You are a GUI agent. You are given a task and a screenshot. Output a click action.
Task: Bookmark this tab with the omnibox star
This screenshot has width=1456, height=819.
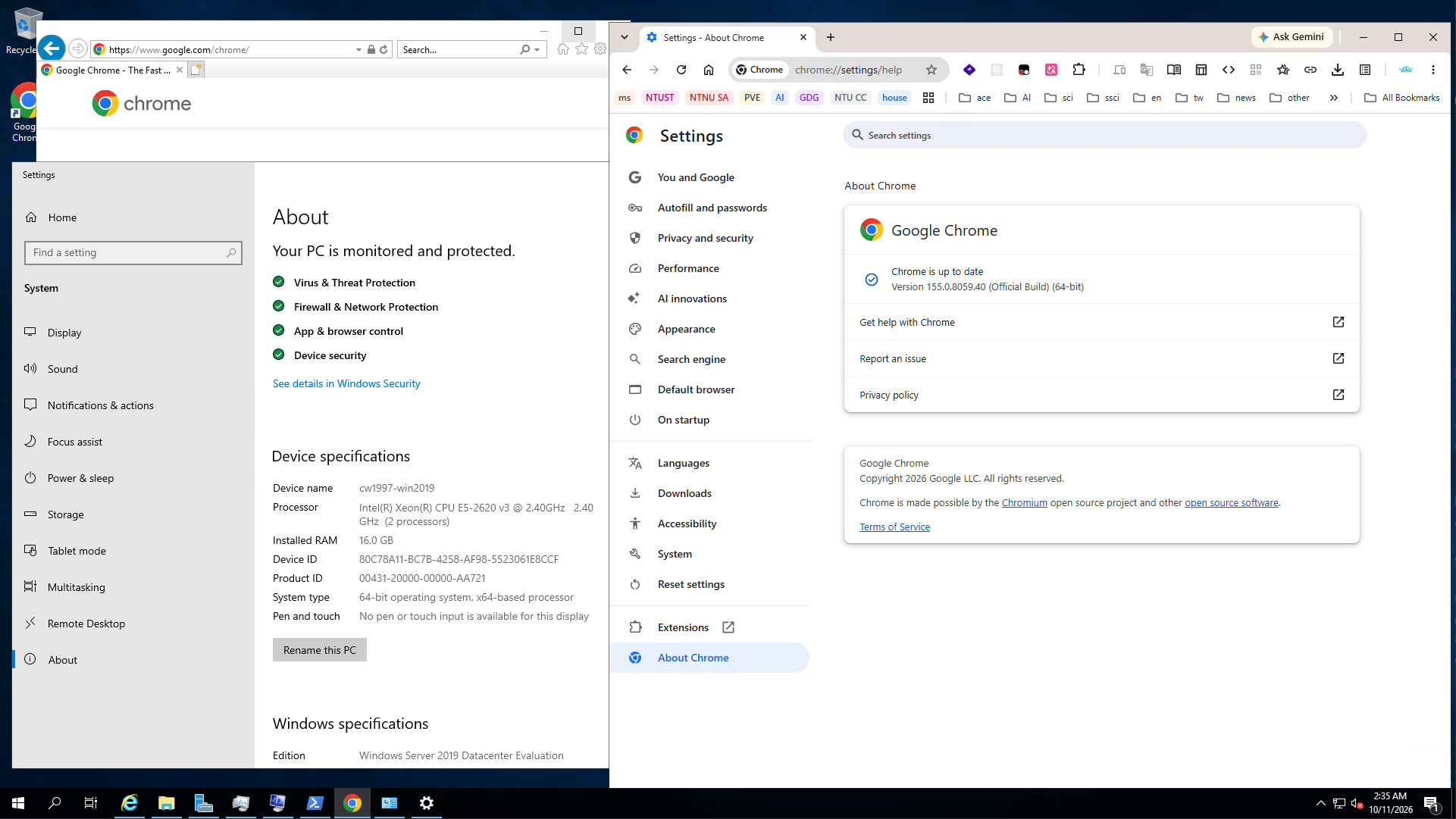pyautogui.click(x=932, y=70)
